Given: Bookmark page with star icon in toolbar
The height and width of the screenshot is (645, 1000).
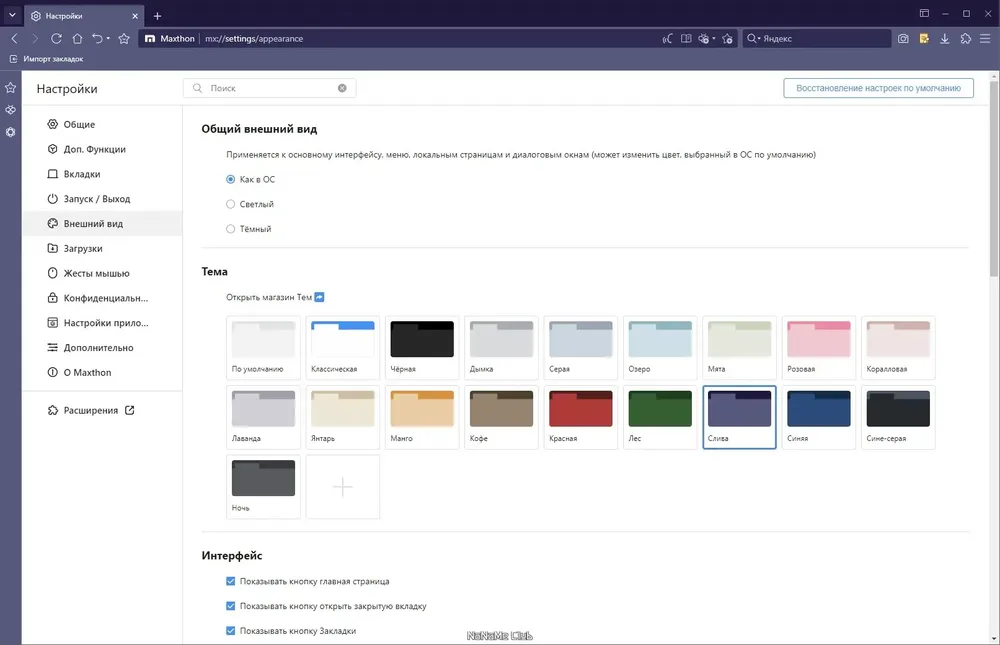Looking at the screenshot, I should 124,38.
